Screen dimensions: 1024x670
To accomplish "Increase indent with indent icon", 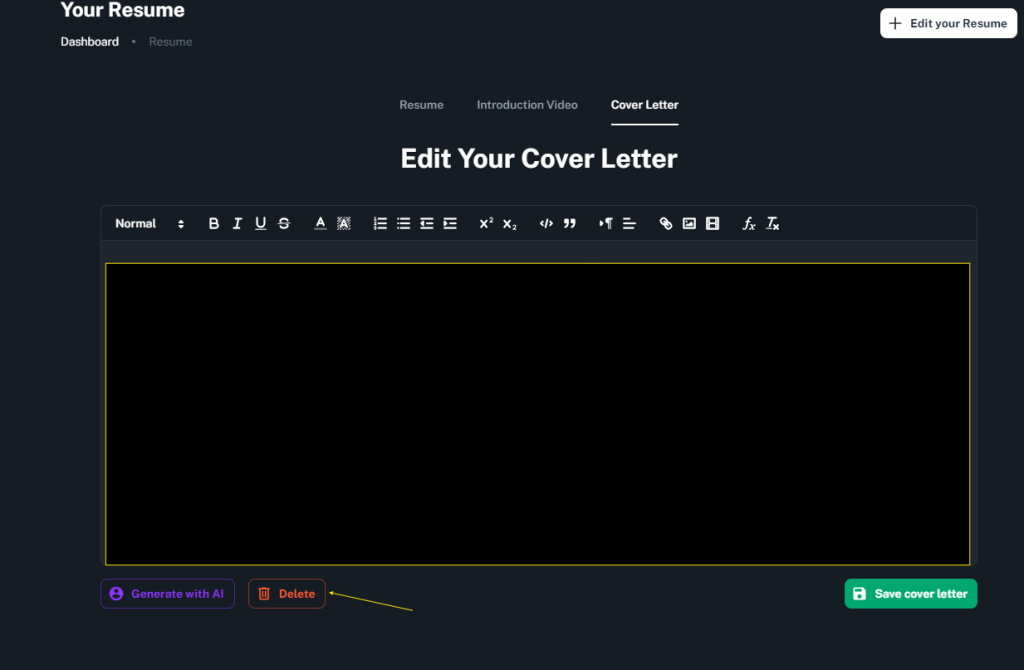I will click(450, 223).
